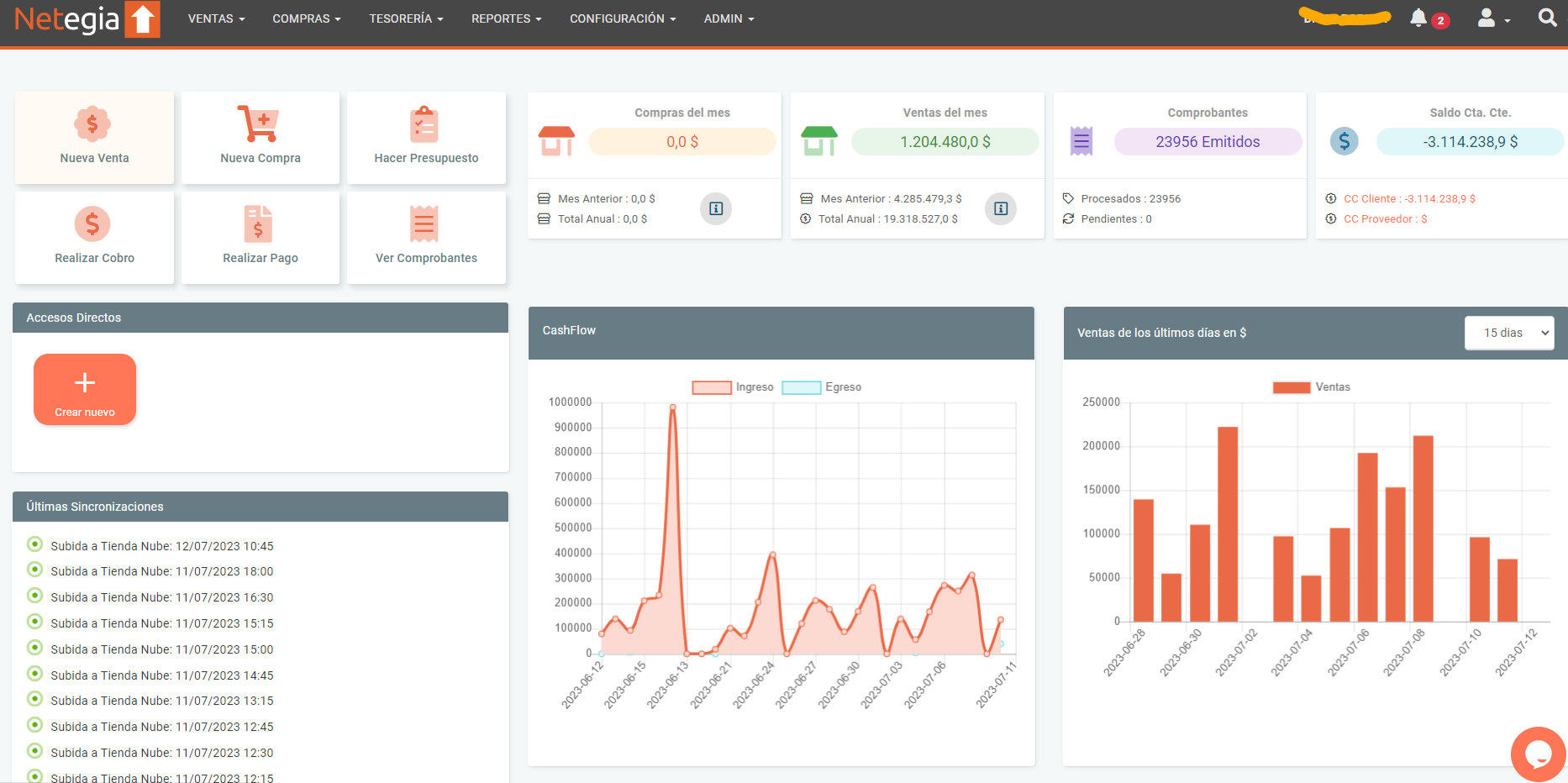Image resolution: width=1568 pixels, height=783 pixels.
Task: Click the Ver Comprobantes receipt icon
Action: (x=424, y=223)
